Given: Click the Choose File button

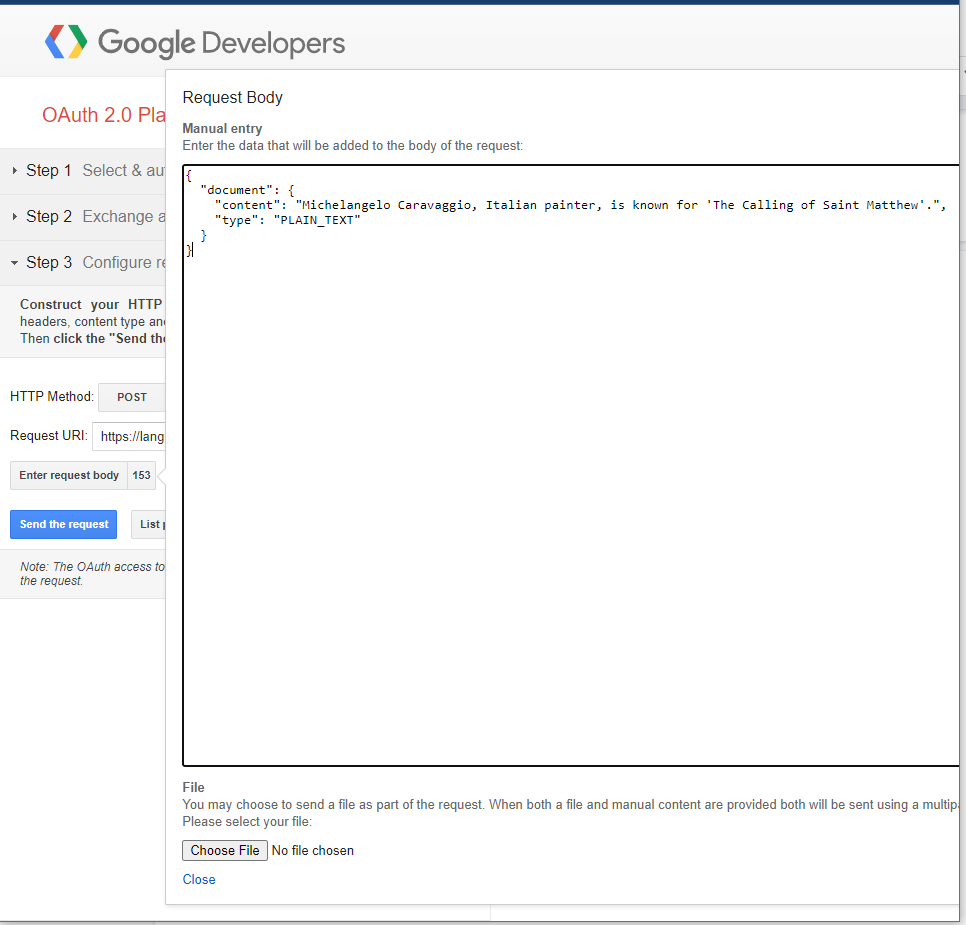Looking at the screenshot, I should (x=225, y=851).
